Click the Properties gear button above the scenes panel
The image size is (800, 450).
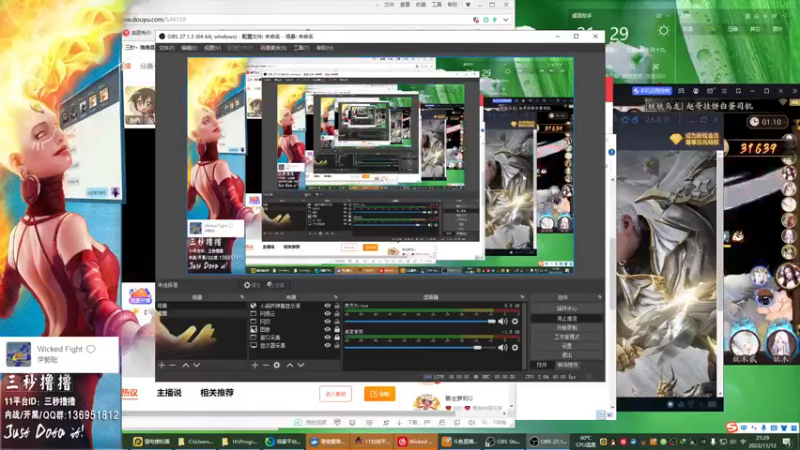click(x=252, y=285)
